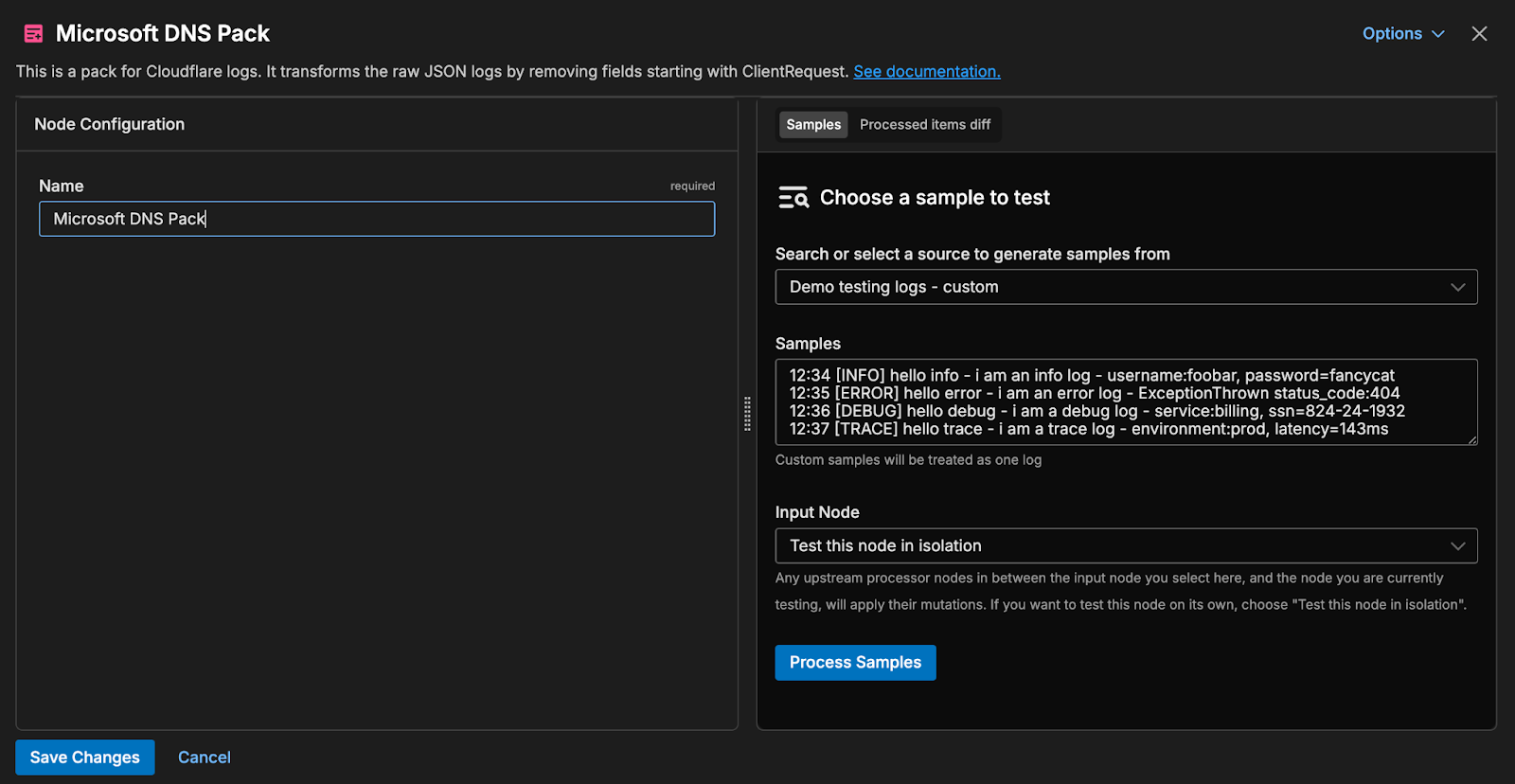Click the Node Configuration panel header
This screenshot has width=1515, height=784.
click(110, 124)
